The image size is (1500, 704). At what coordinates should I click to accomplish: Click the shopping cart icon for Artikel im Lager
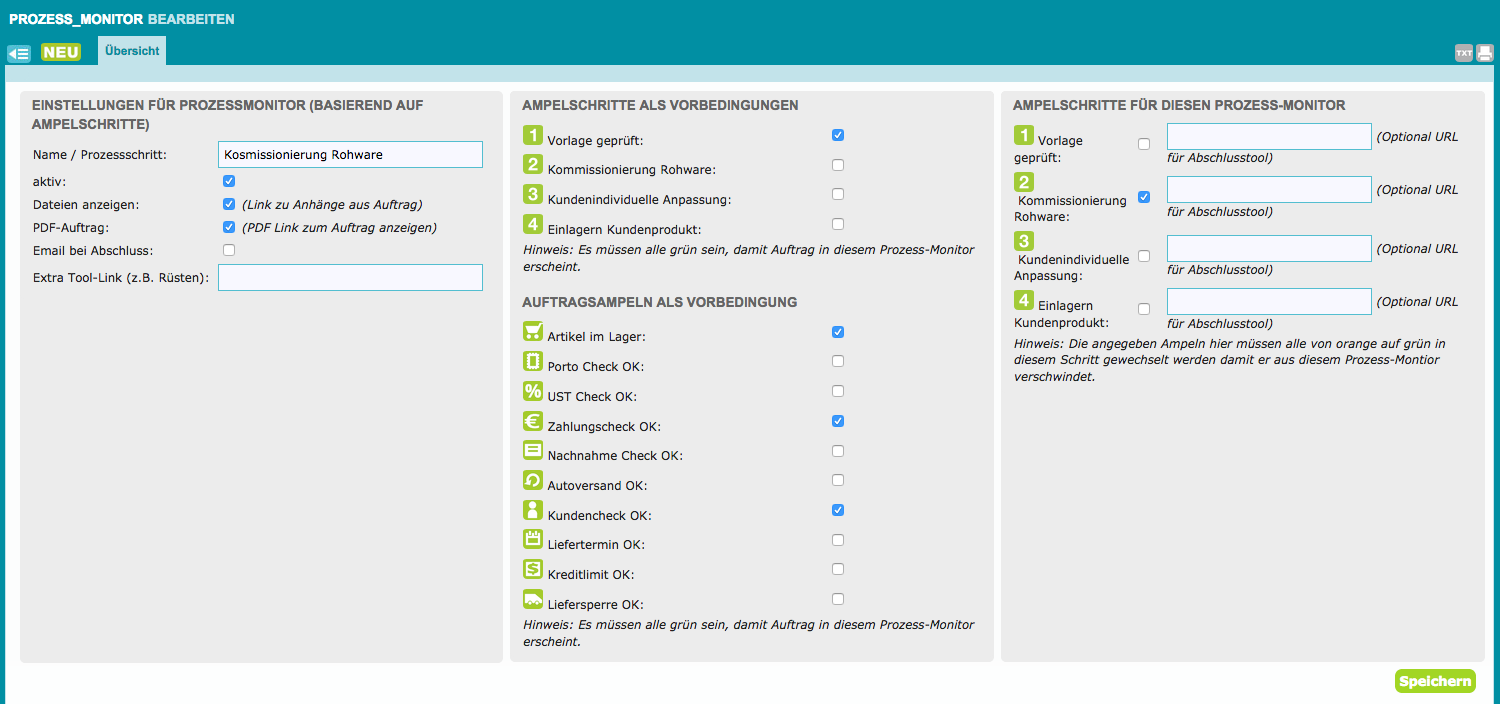(533, 331)
